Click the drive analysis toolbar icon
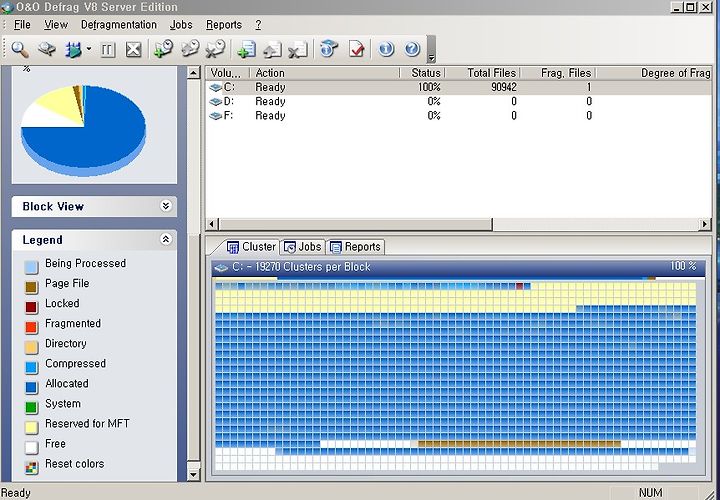The height and width of the screenshot is (500, 720). (x=47, y=49)
